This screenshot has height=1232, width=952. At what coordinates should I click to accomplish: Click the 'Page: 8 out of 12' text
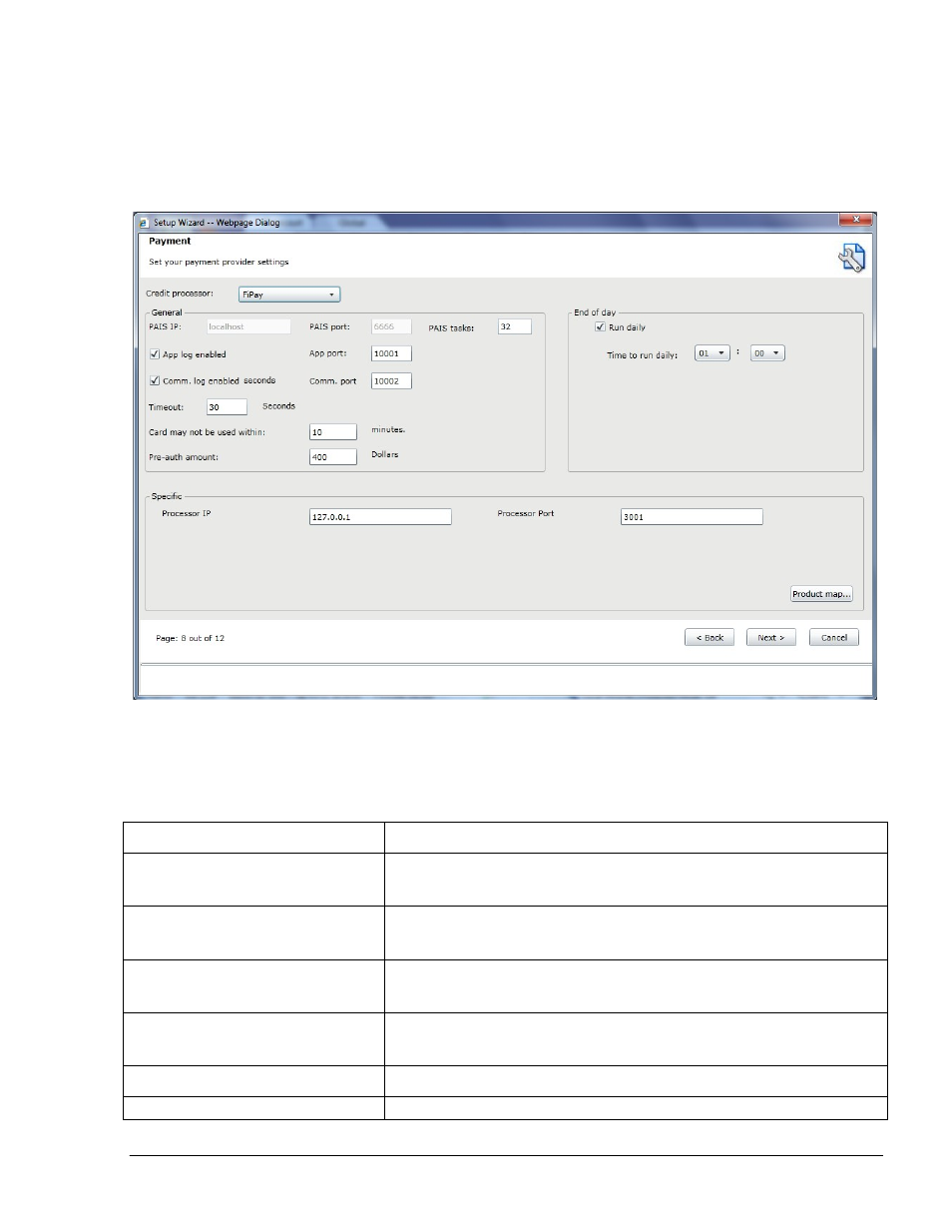point(190,638)
